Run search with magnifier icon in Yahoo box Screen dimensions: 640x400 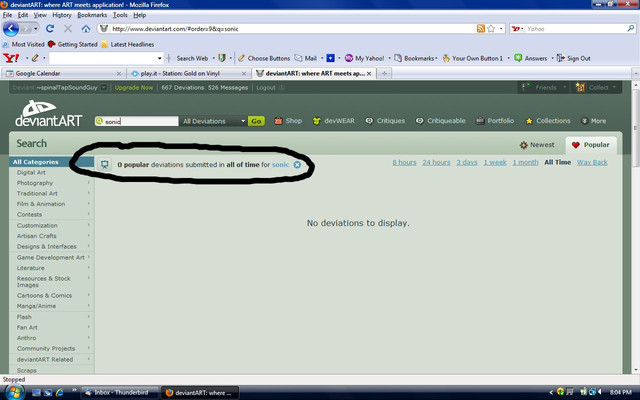tap(631, 29)
